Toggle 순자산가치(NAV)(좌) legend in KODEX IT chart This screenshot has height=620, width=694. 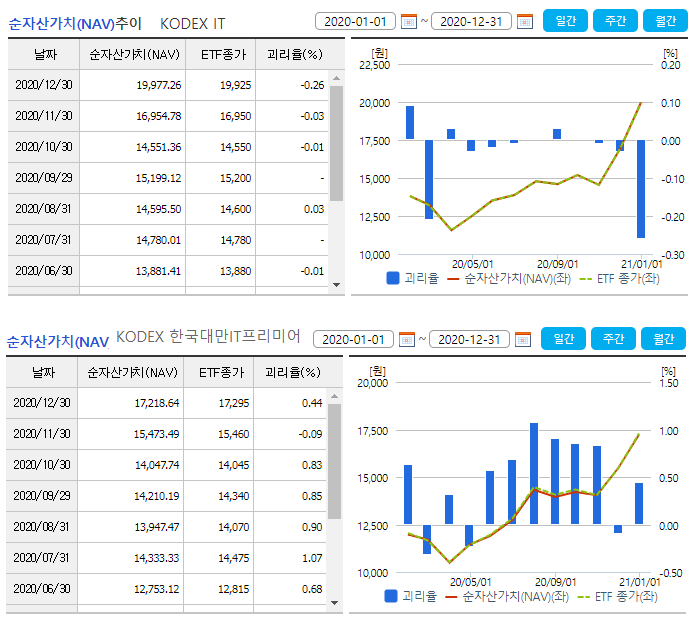(509, 278)
